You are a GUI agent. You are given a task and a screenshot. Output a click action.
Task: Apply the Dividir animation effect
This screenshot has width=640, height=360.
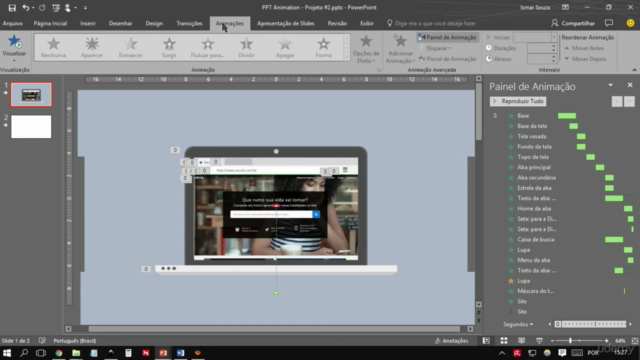246,48
